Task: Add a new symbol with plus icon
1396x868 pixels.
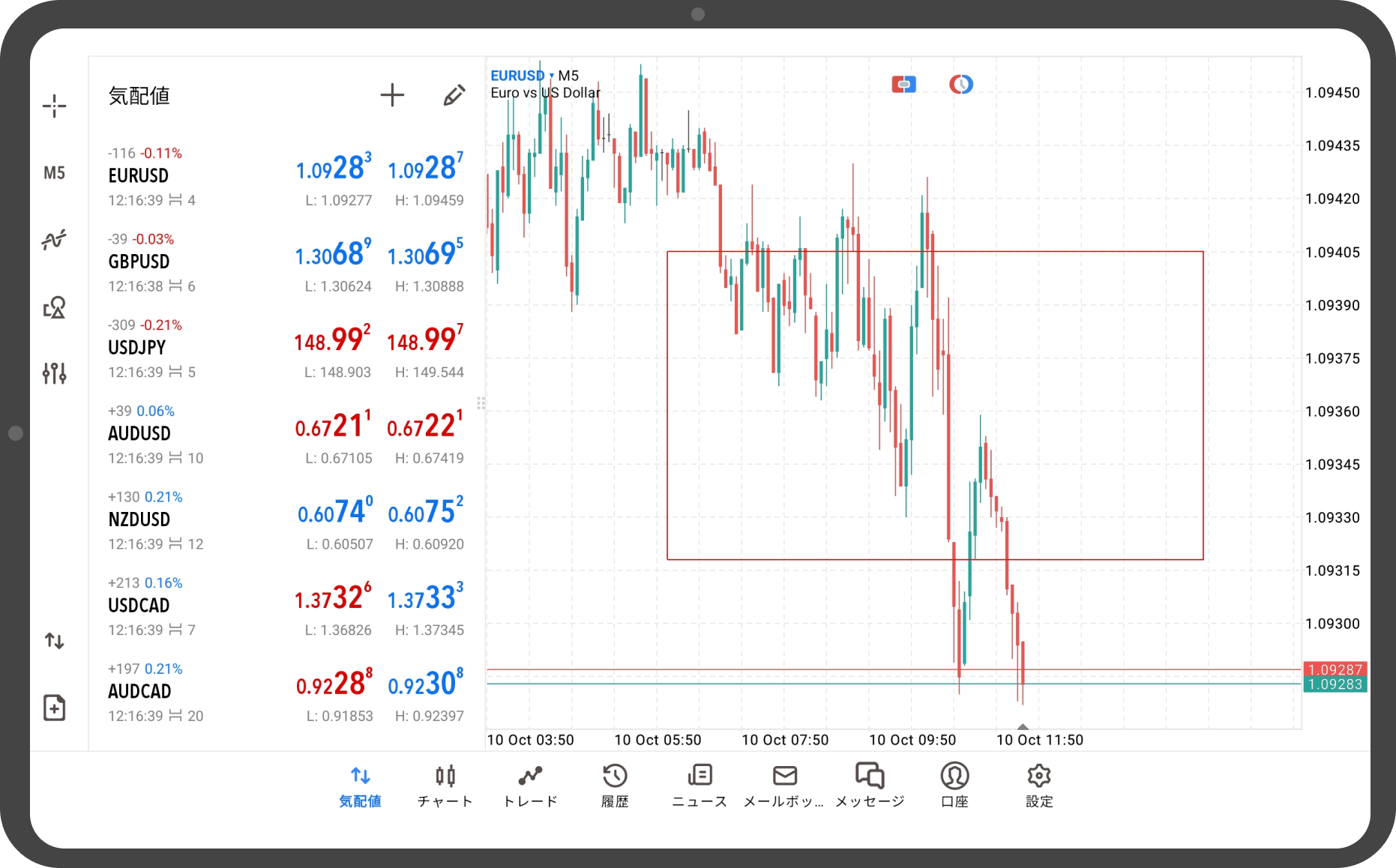Action: click(x=392, y=95)
